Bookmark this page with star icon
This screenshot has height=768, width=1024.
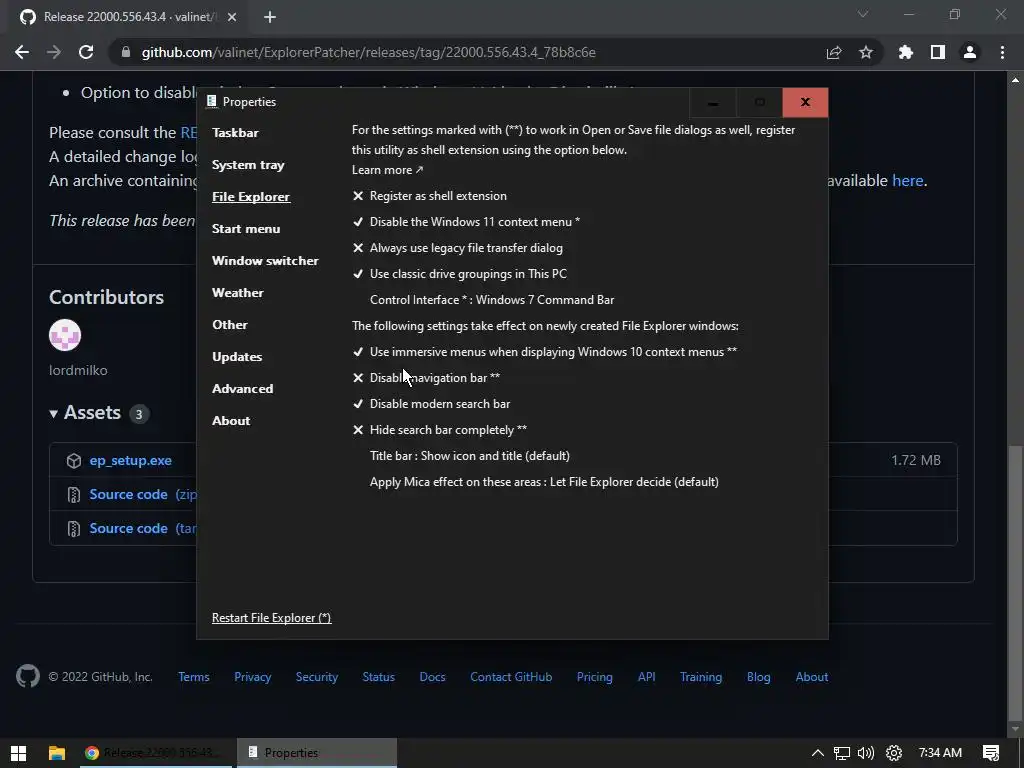pos(866,52)
